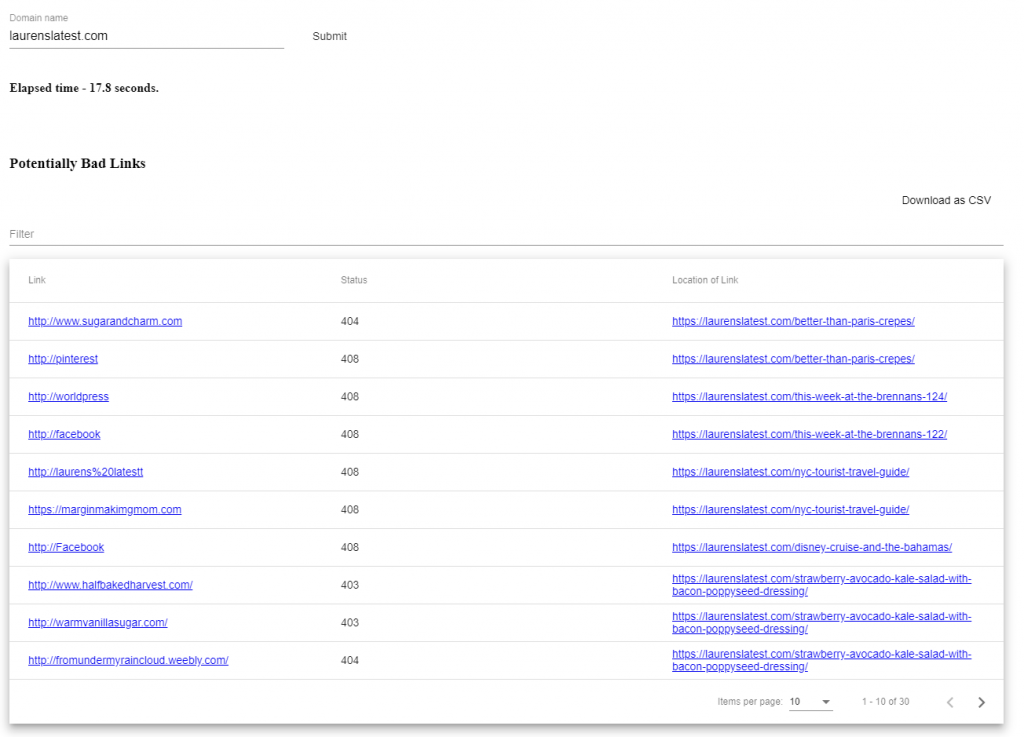Open the capitalized http://Facebook link
Image resolution: width=1024 pixels, height=737 pixels.
66,547
